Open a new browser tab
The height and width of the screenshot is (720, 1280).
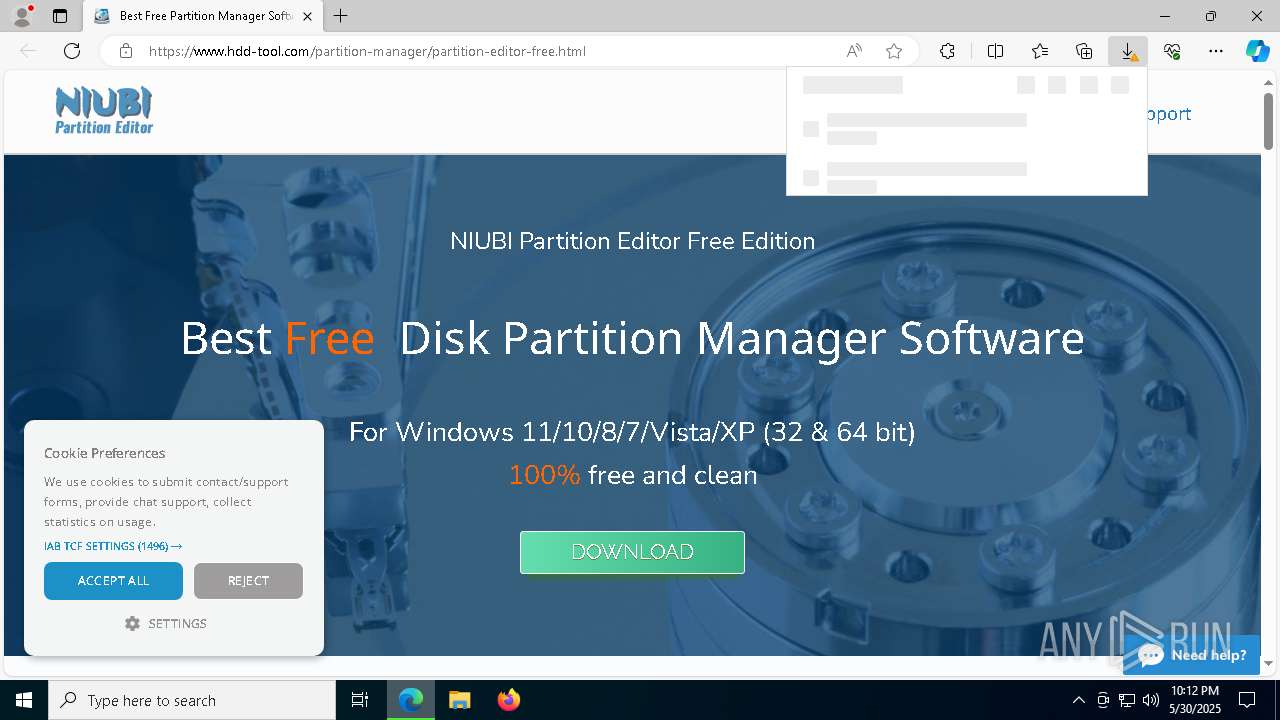coord(341,16)
